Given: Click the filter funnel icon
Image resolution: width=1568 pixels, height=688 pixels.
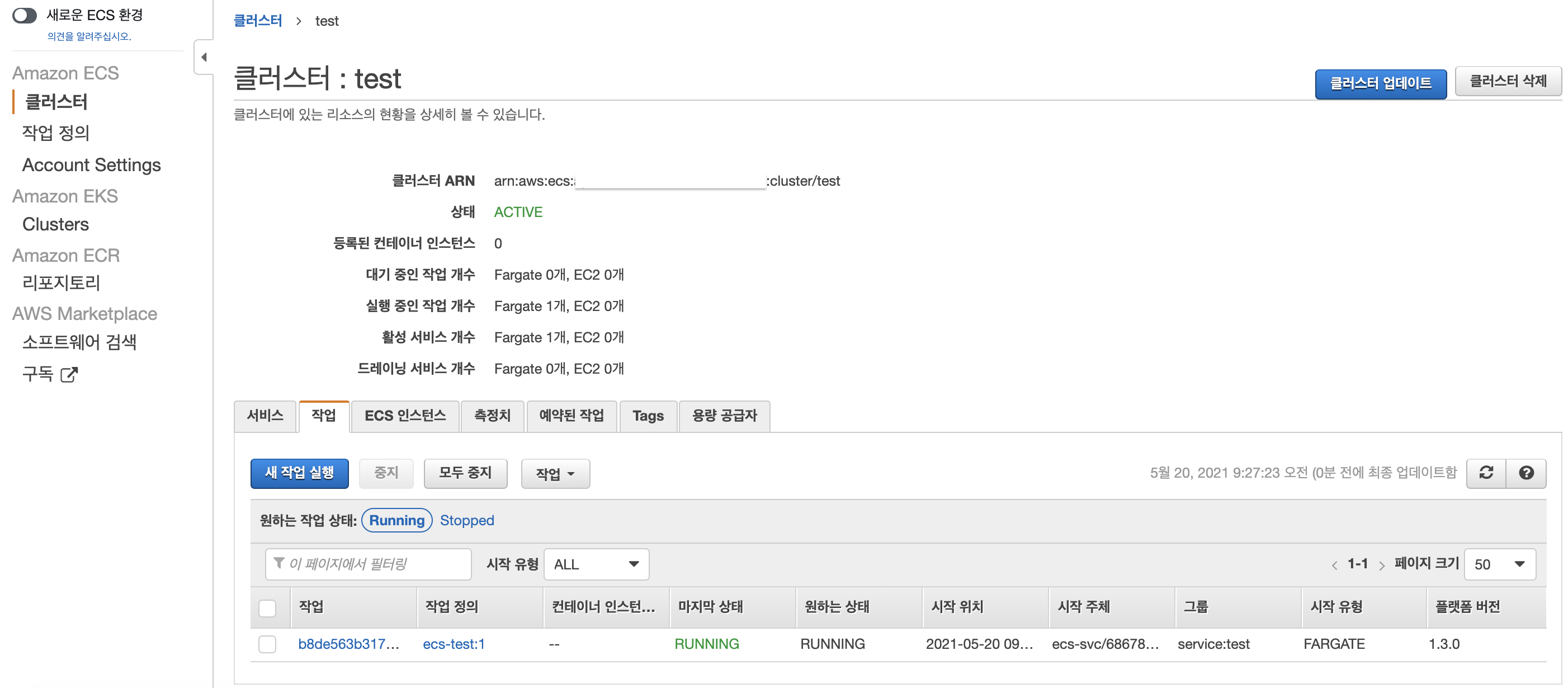Looking at the screenshot, I should point(279,563).
